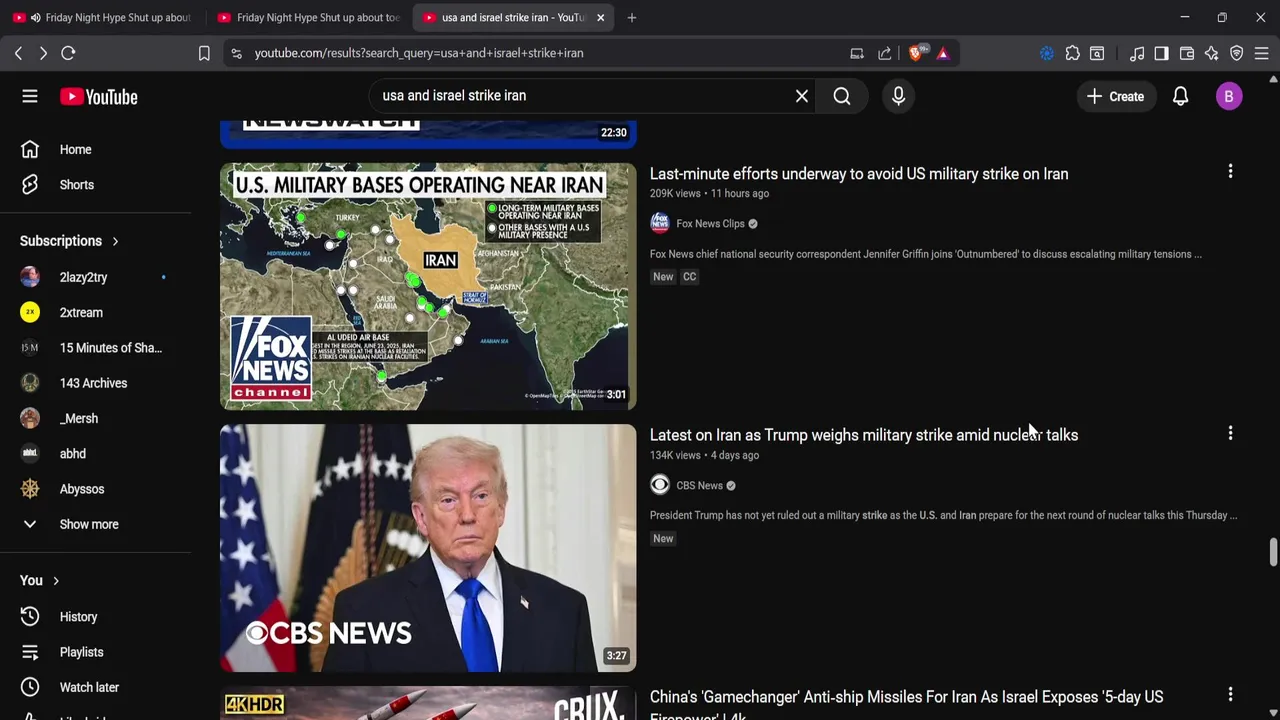Open Last-minute efforts to avoid US strike title

click(x=859, y=174)
